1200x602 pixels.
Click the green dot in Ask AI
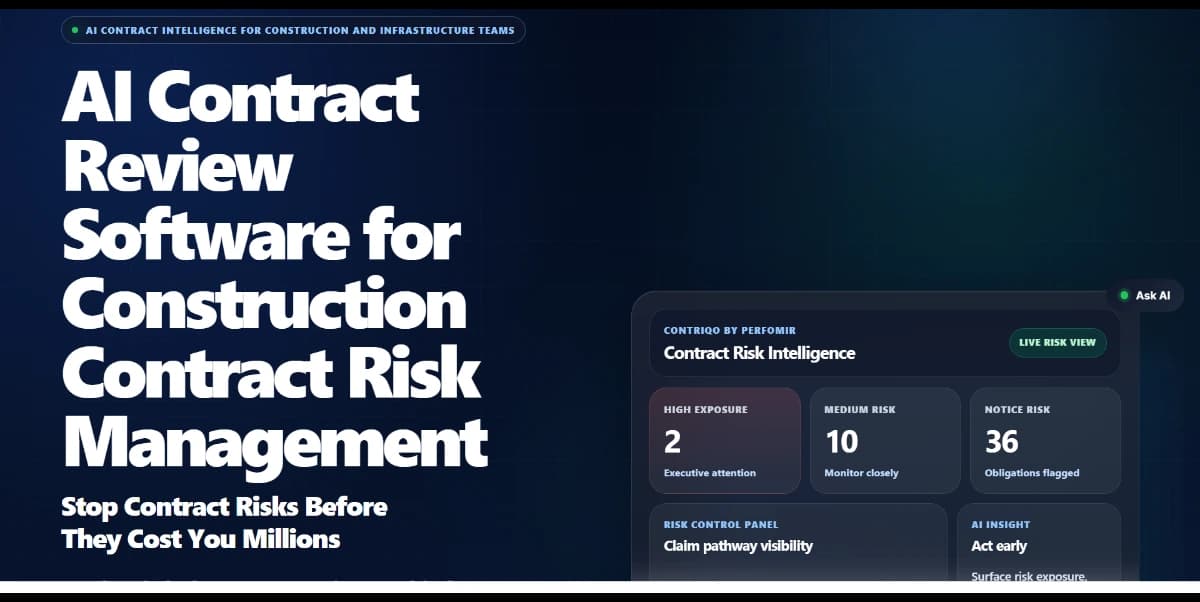1124,296
